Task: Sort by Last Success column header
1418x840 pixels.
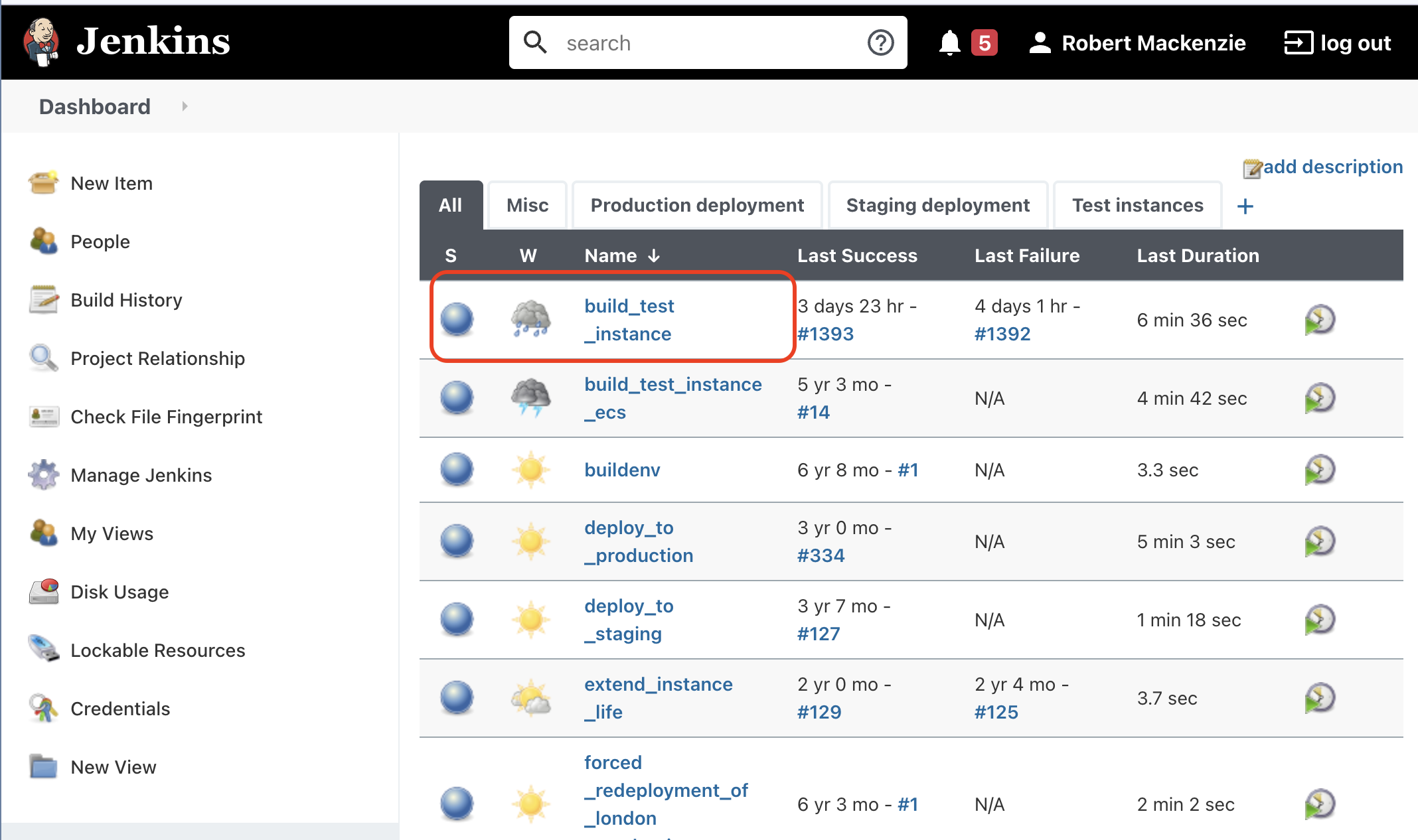Action: 857,255
